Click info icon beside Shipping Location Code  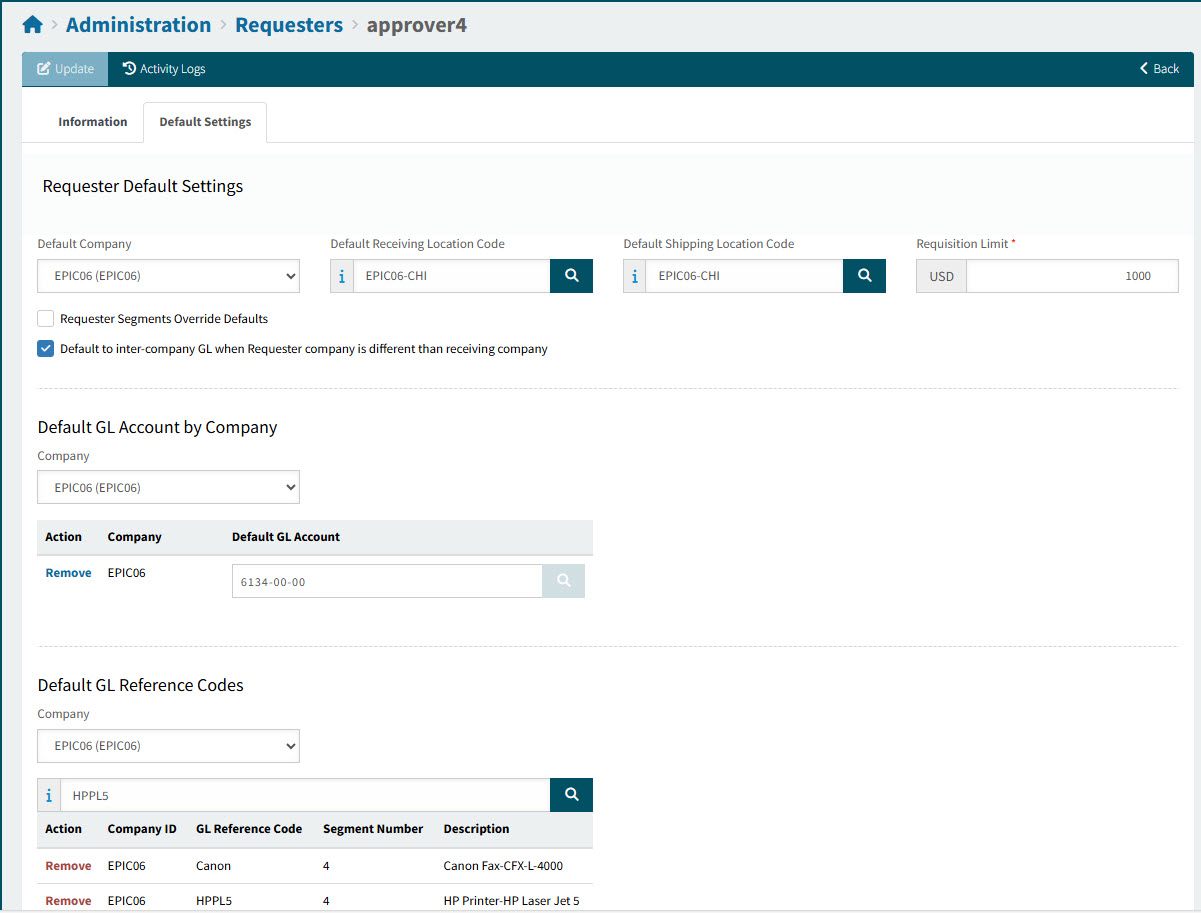click(635, 276)
